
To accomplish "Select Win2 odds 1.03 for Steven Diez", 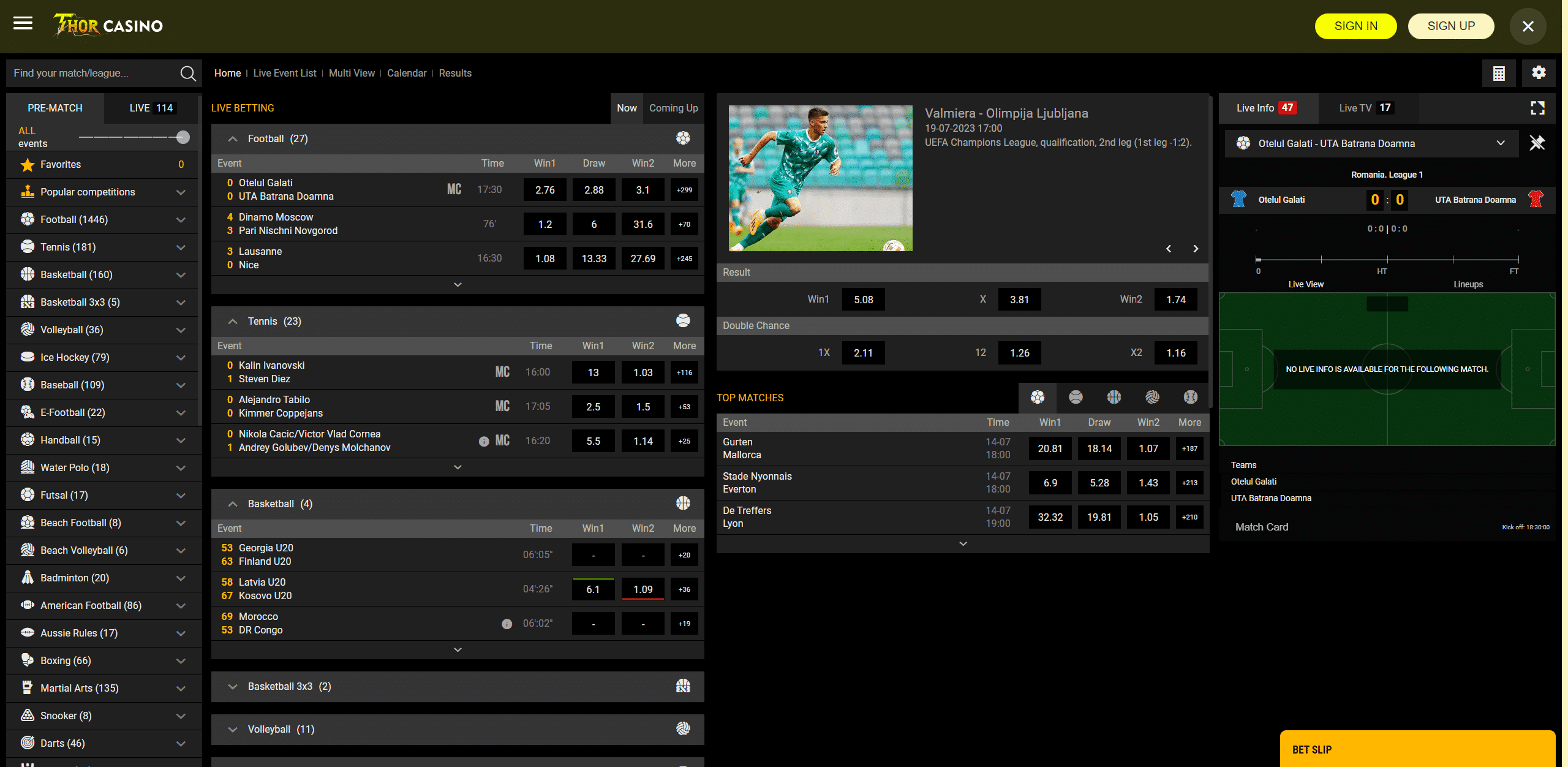I will pyautogui.click(x=643, y=373).
